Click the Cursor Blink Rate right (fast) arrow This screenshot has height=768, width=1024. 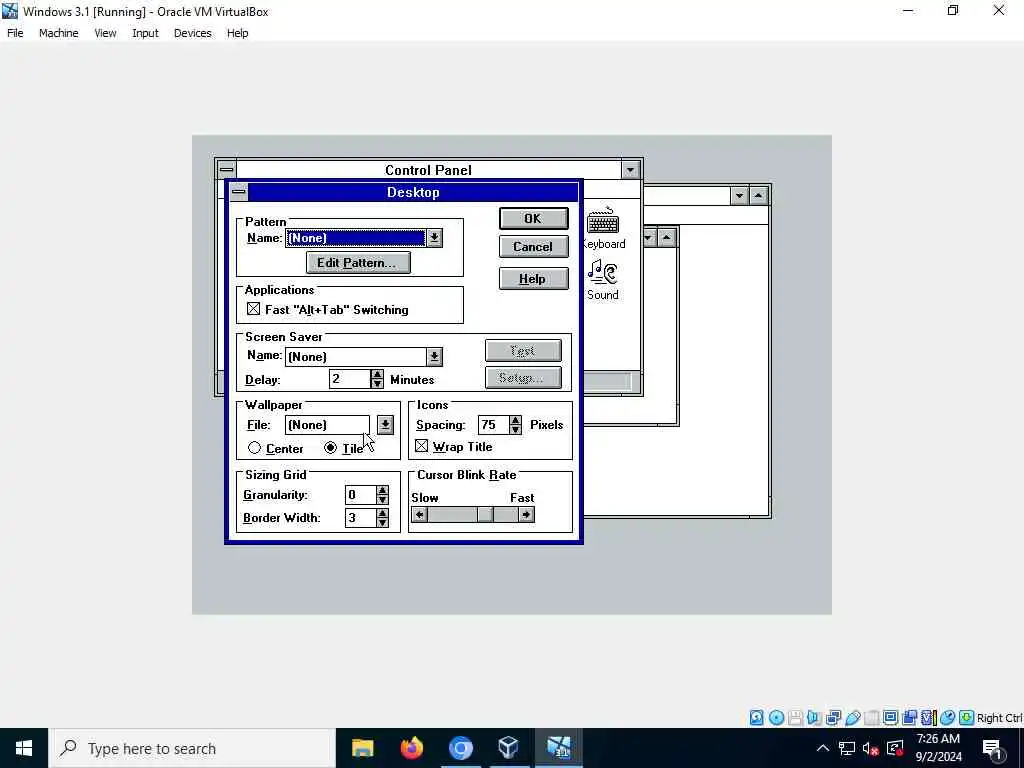[526, 515]
